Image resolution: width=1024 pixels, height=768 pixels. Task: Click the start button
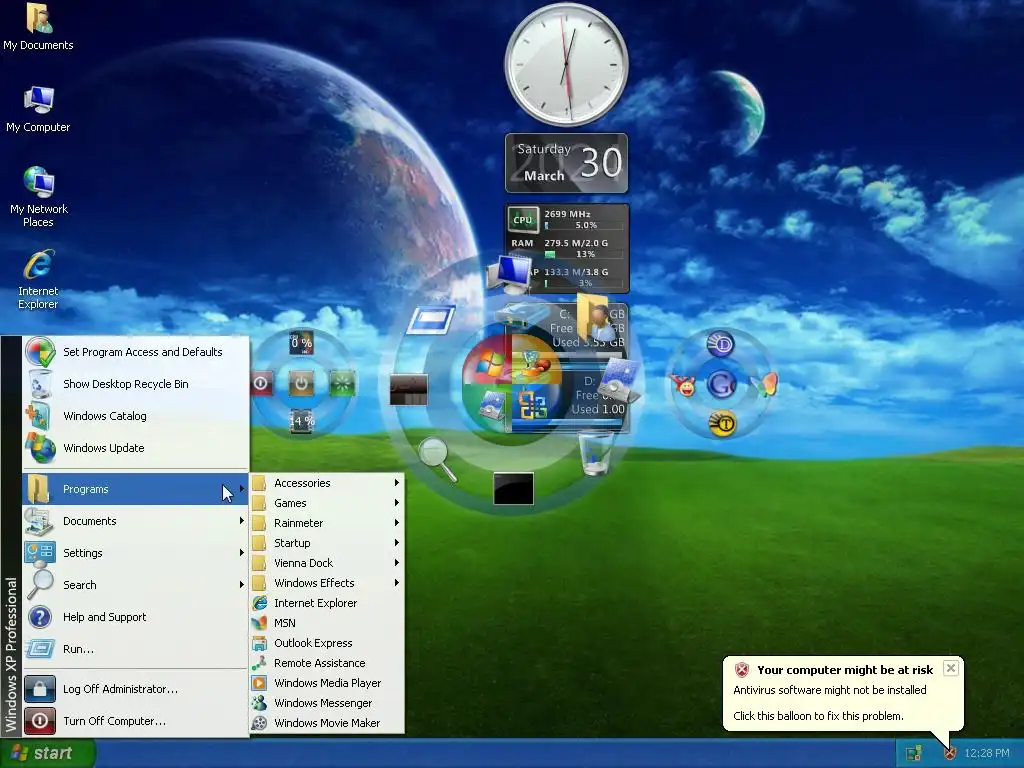[x=47, y=753]
